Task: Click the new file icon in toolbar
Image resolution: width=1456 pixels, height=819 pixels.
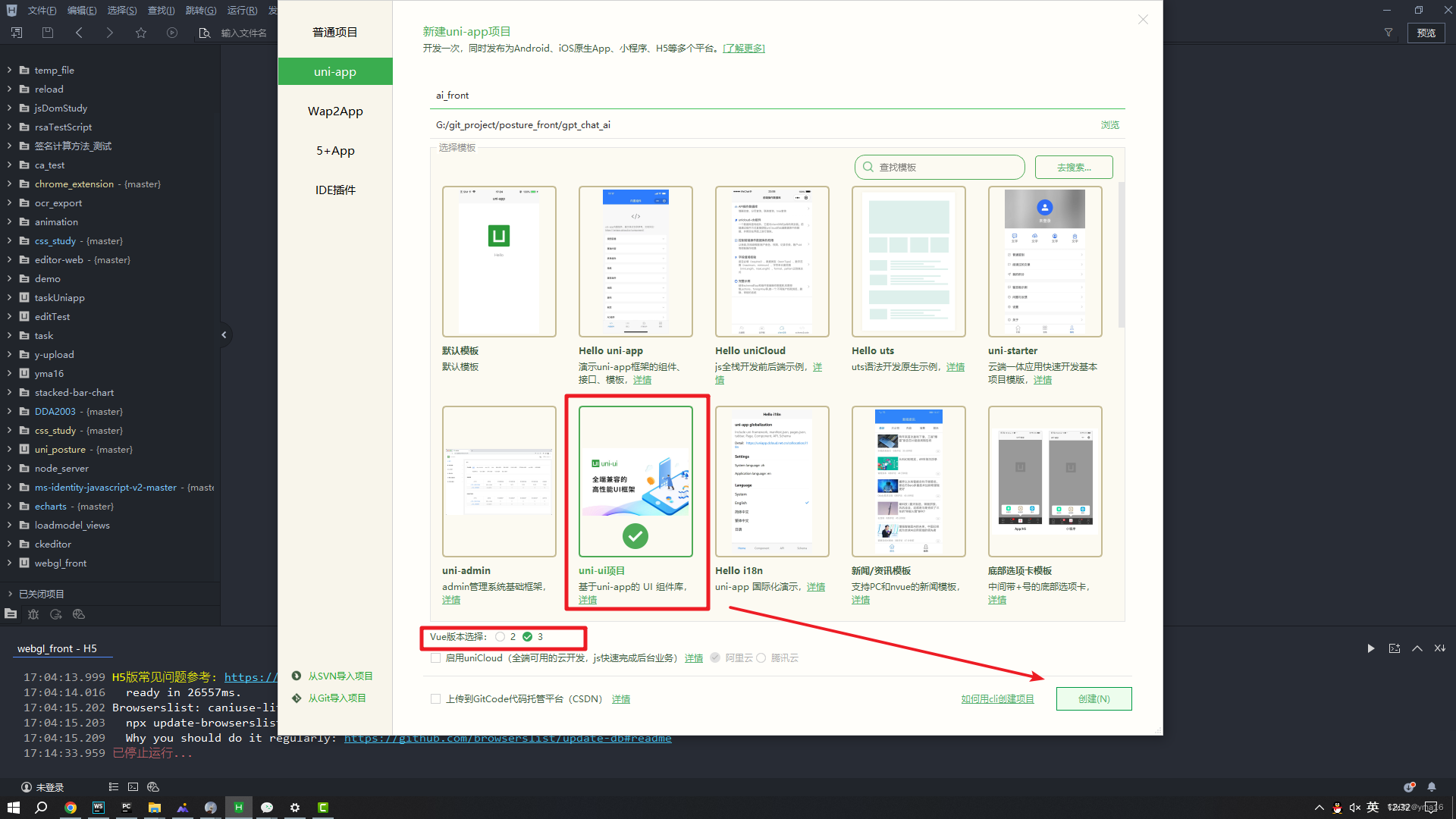Action: tap(17, 33)
